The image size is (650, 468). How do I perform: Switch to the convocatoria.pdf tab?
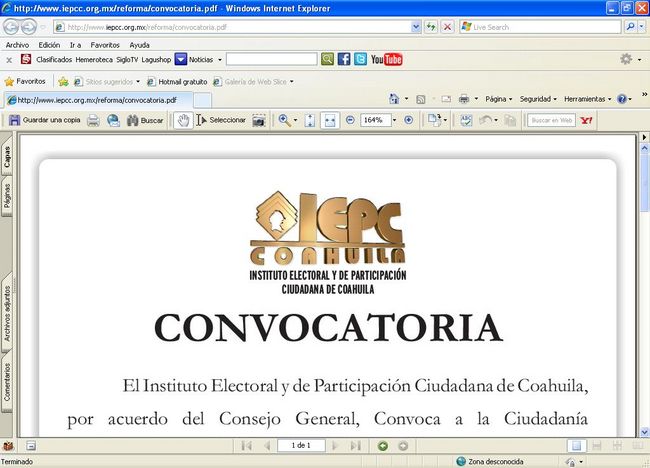coord(95,100)
